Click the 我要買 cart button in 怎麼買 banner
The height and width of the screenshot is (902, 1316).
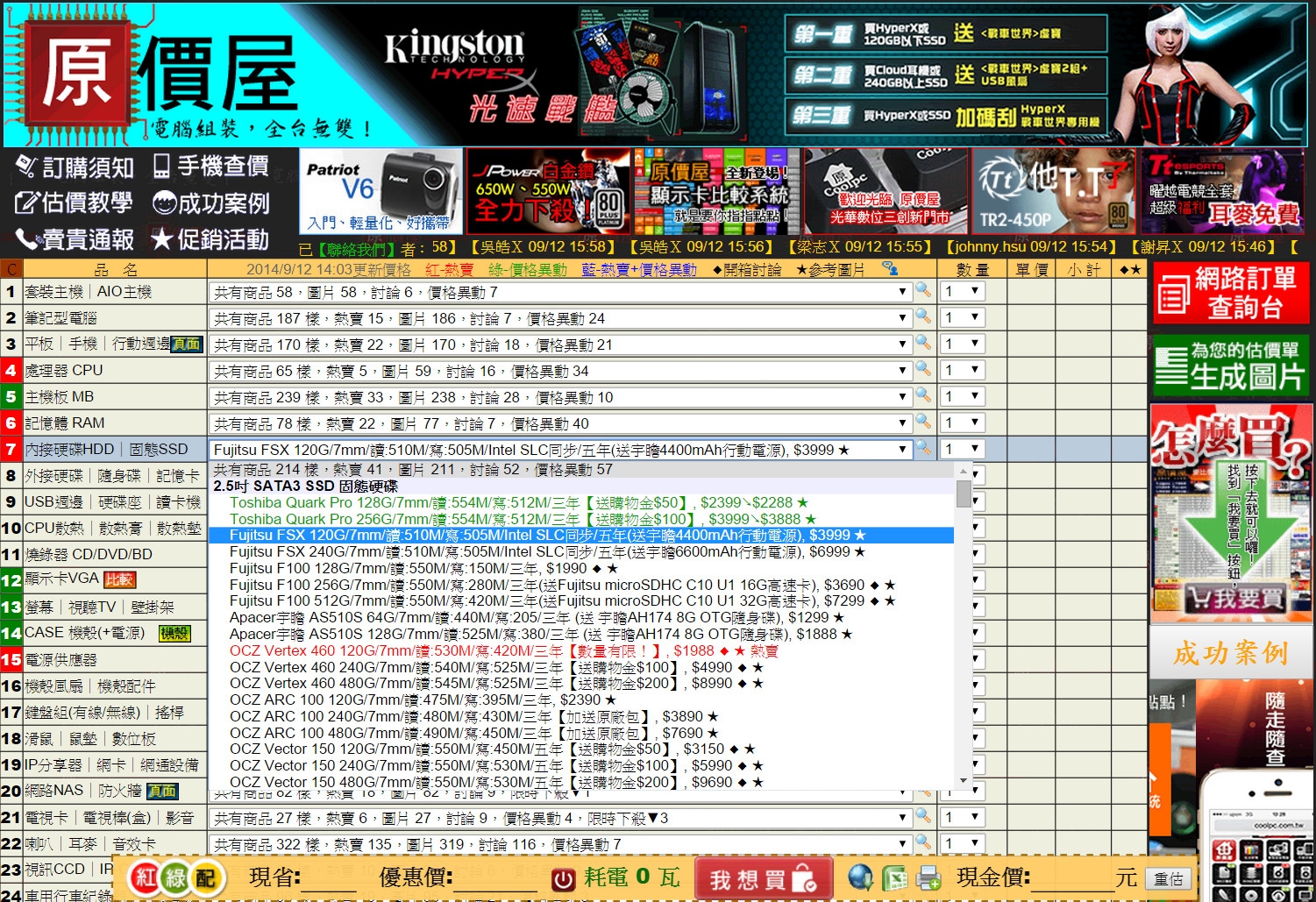point(1234,599)
